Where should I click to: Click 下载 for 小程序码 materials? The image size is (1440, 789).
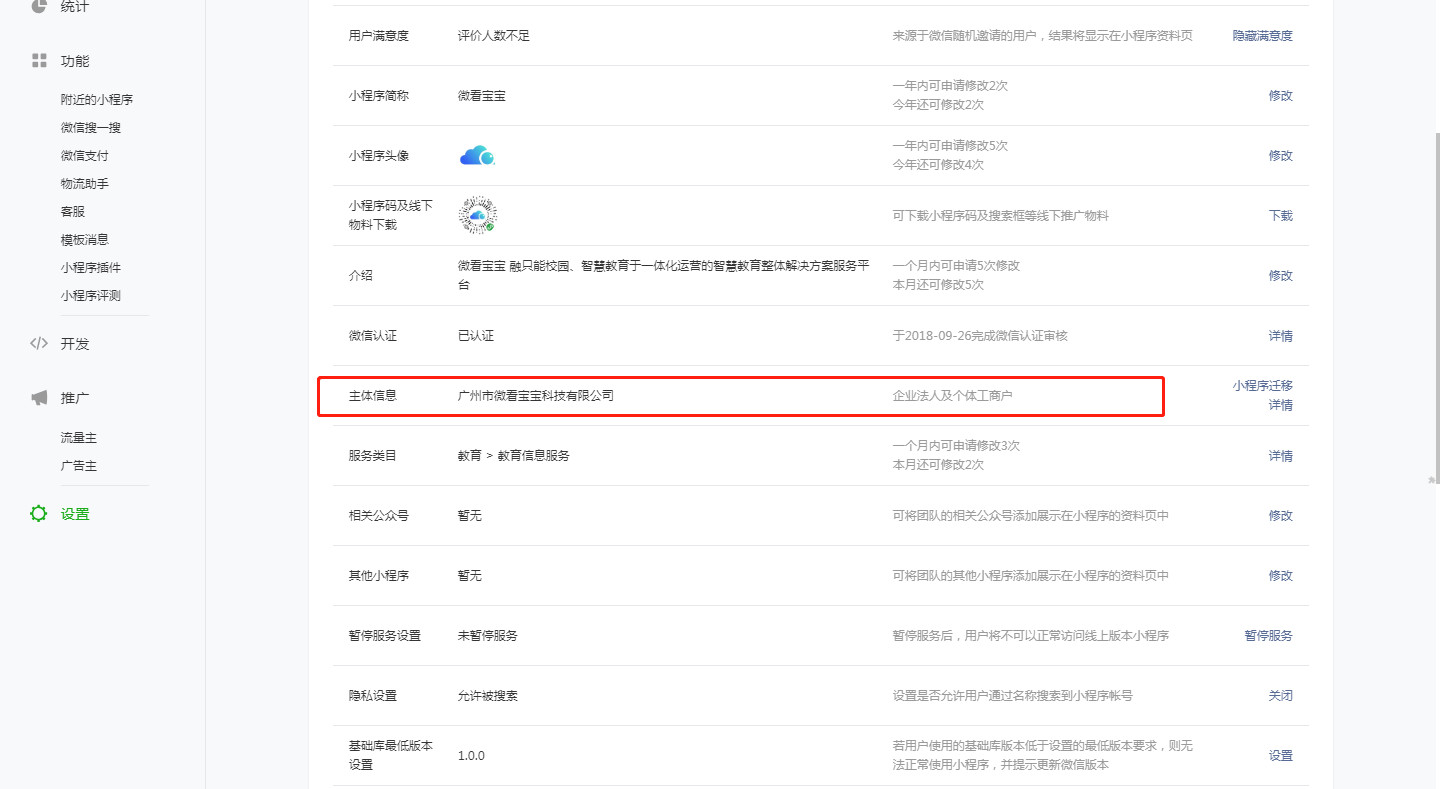pyautogui.click(x=1281, y=216)
